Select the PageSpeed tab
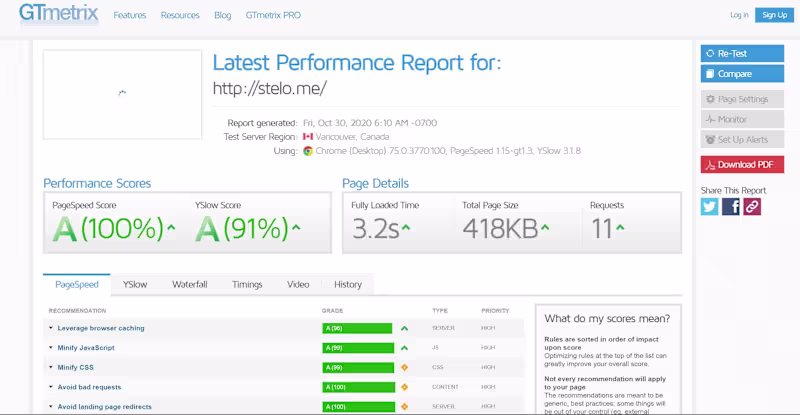800x415 pixels. (x=77, y=284)
